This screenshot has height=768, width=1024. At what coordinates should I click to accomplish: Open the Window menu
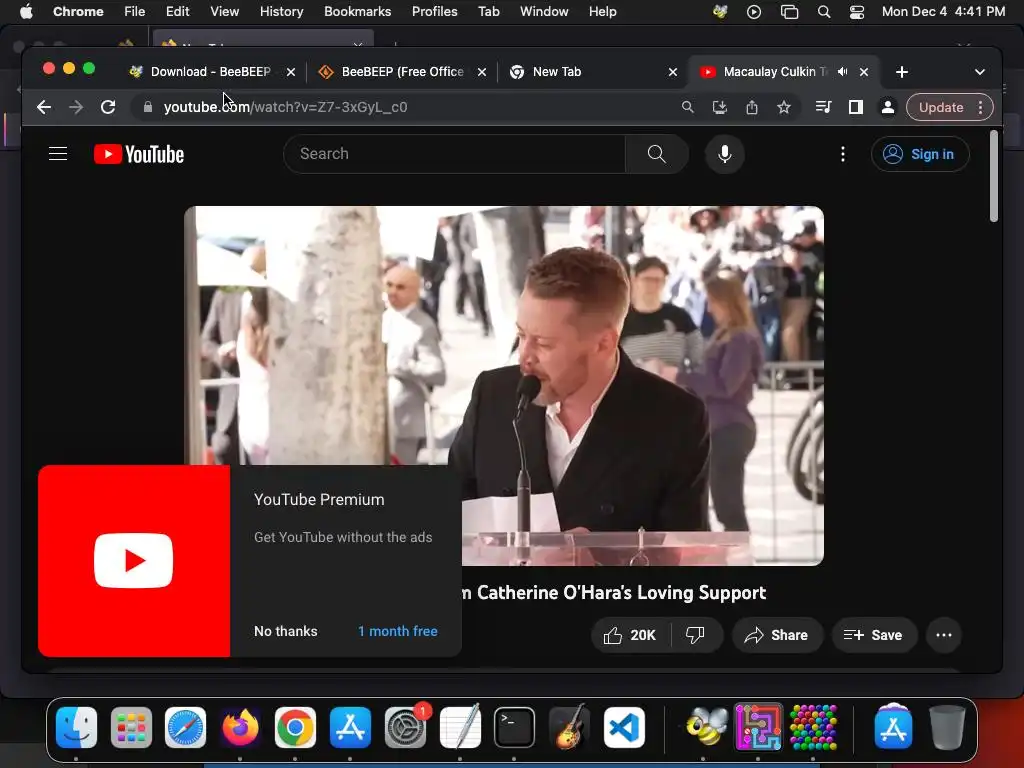click(x=544, y=12)
